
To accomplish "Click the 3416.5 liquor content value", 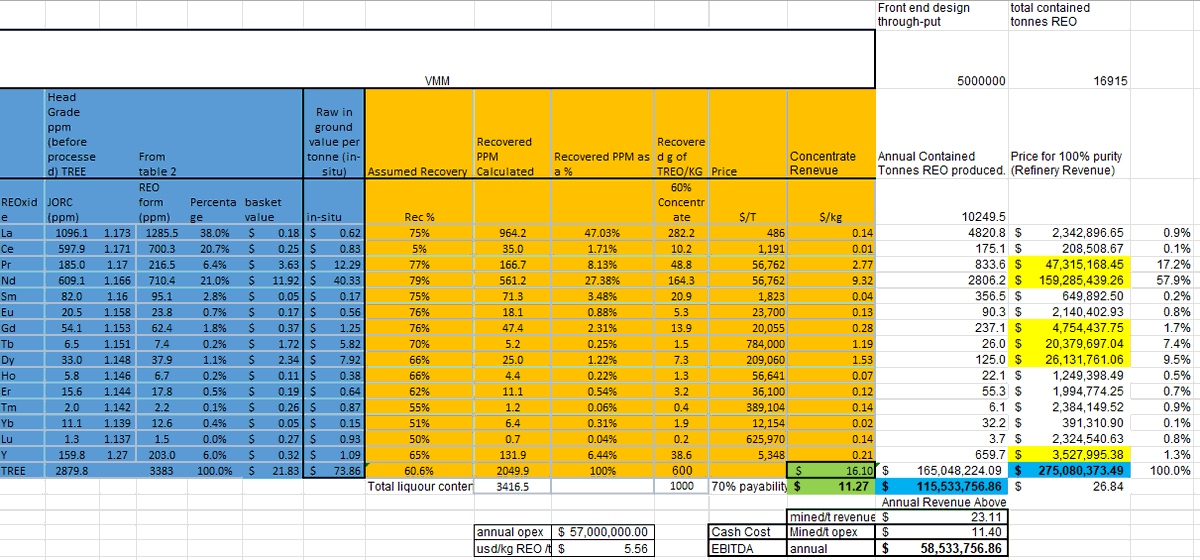I will (512, 485).
